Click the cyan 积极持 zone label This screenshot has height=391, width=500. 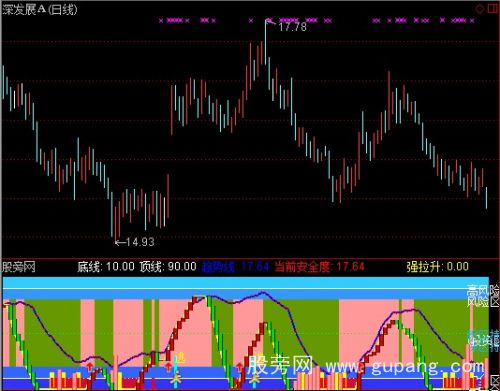[483, 340]
